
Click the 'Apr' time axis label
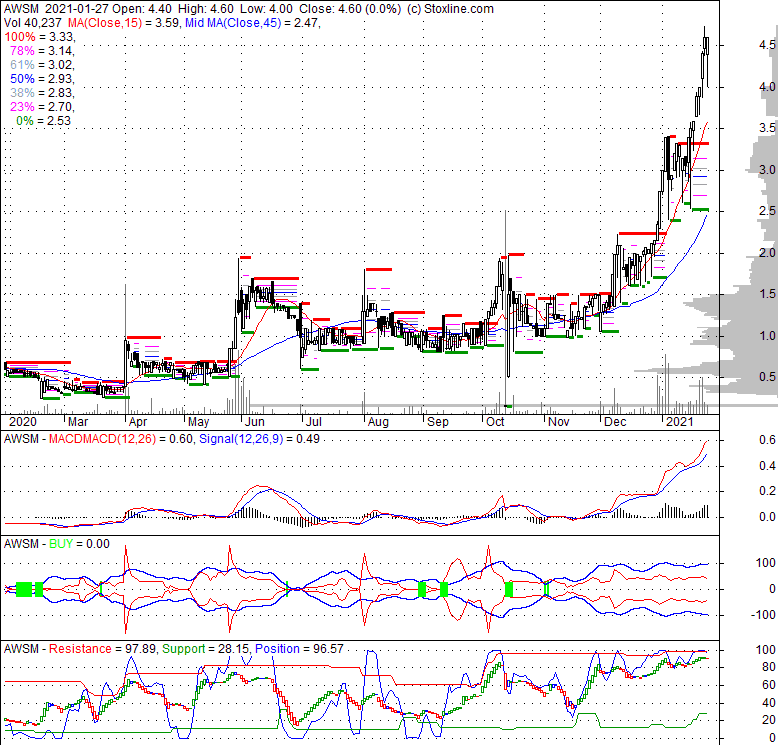(x=138, y=422)
